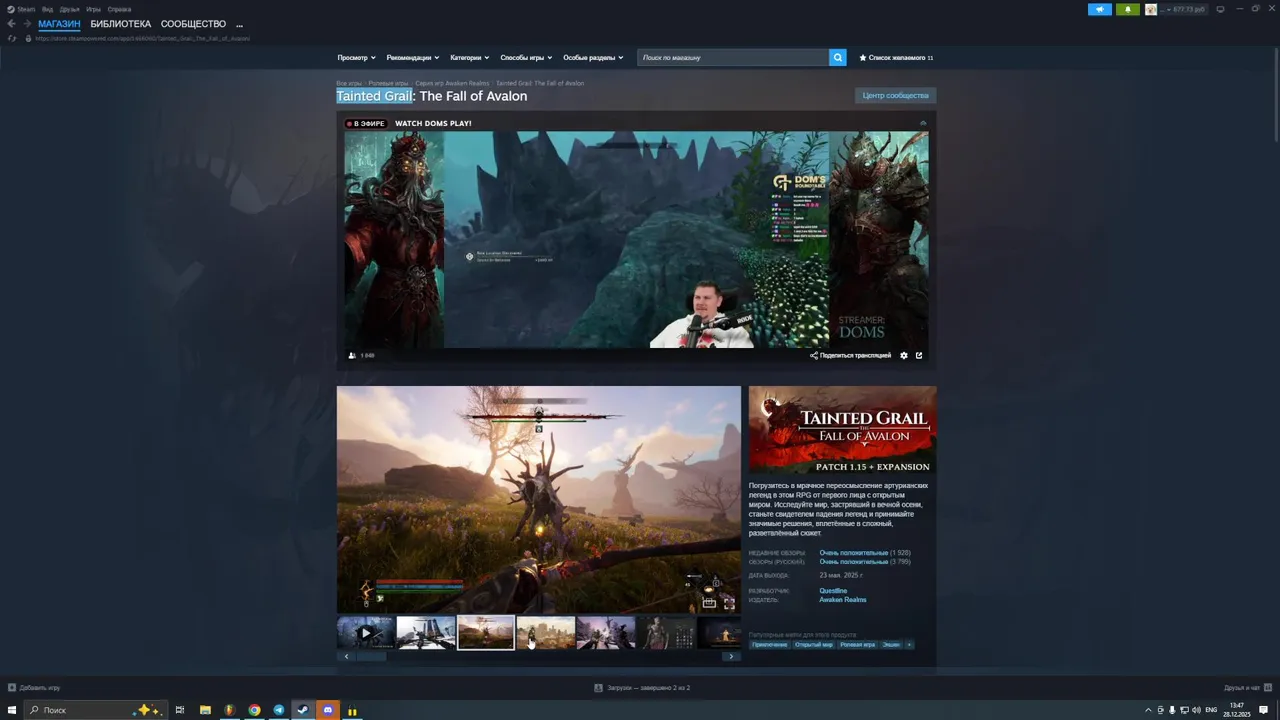The height and width of the screenshot is (720, 1280).
Task: Click the Открытый мир tag
Action: (814, 645)
